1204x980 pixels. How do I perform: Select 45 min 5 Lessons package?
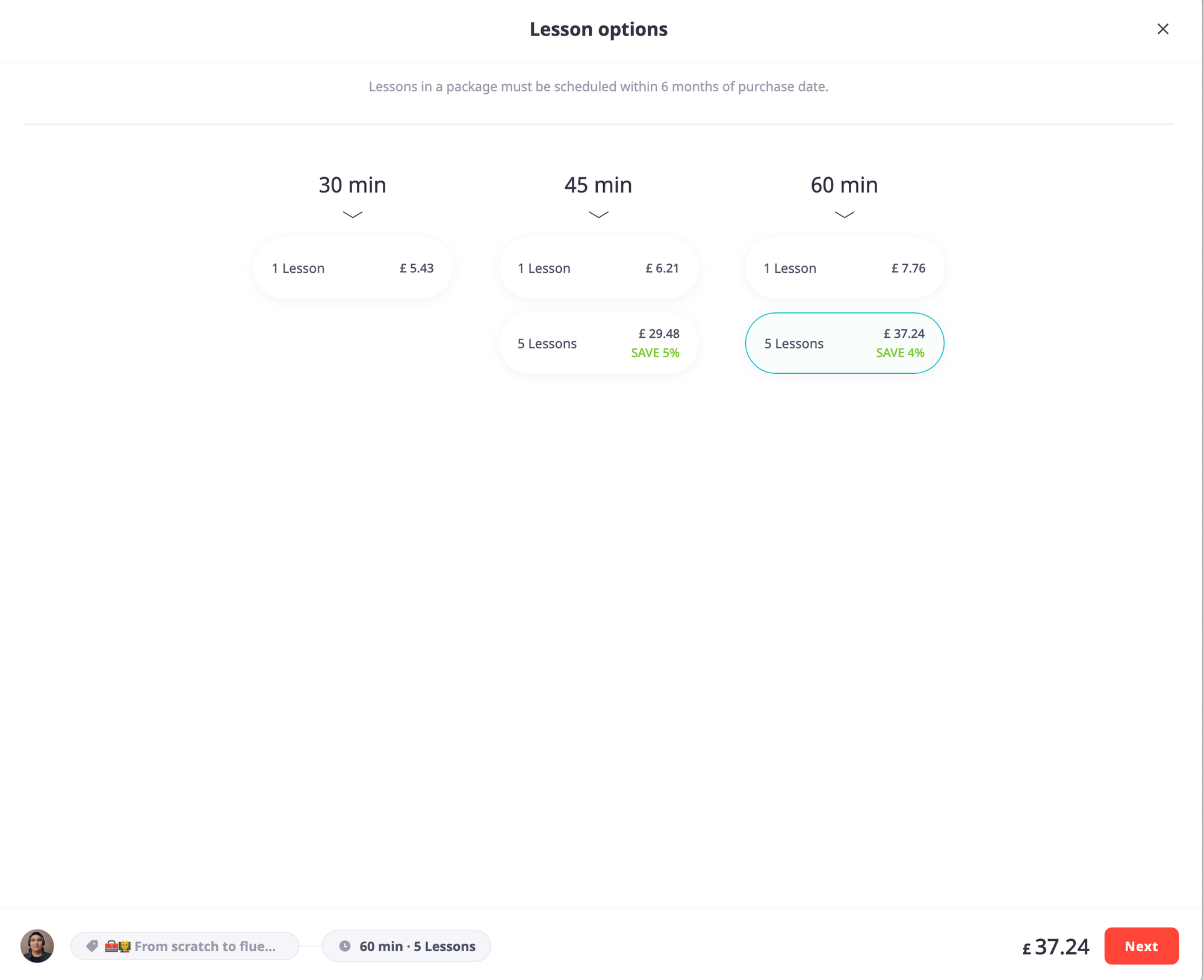pyautogui.click(x=598, y=343)
